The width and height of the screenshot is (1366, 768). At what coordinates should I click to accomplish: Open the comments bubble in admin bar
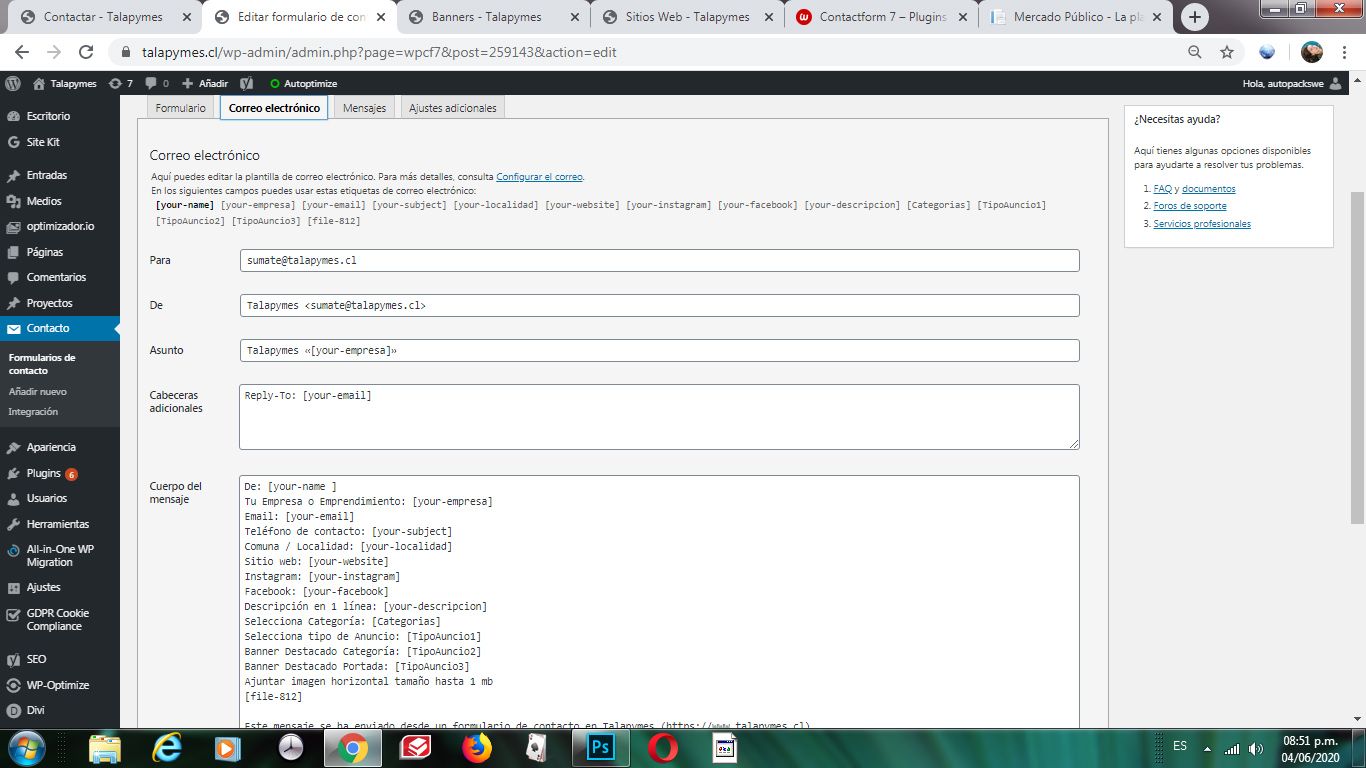point(157,84)
